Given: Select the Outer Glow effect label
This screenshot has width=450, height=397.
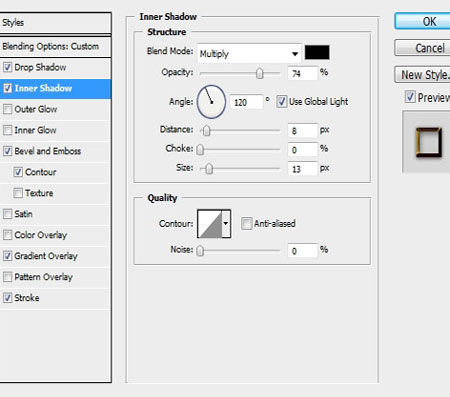Looking at the screenshot, I should [x=36, y=109].
